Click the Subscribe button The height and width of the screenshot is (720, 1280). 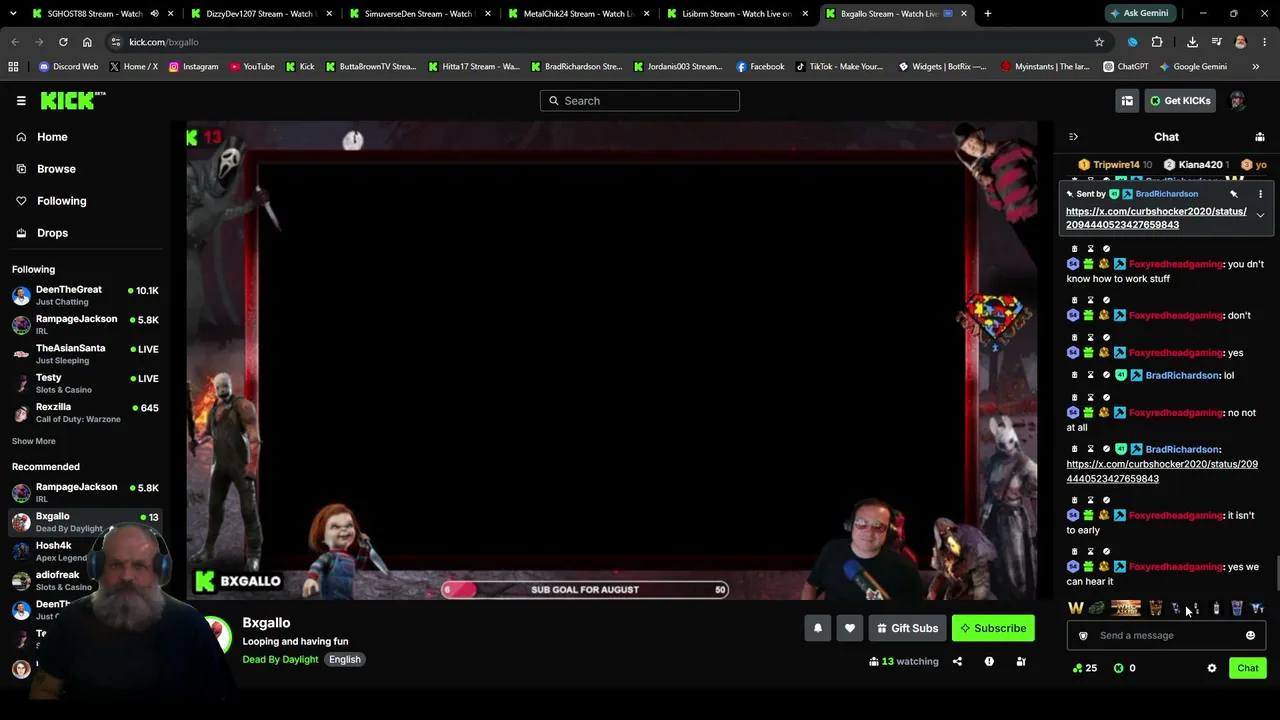pyautogui.click(x=993, y=628)
